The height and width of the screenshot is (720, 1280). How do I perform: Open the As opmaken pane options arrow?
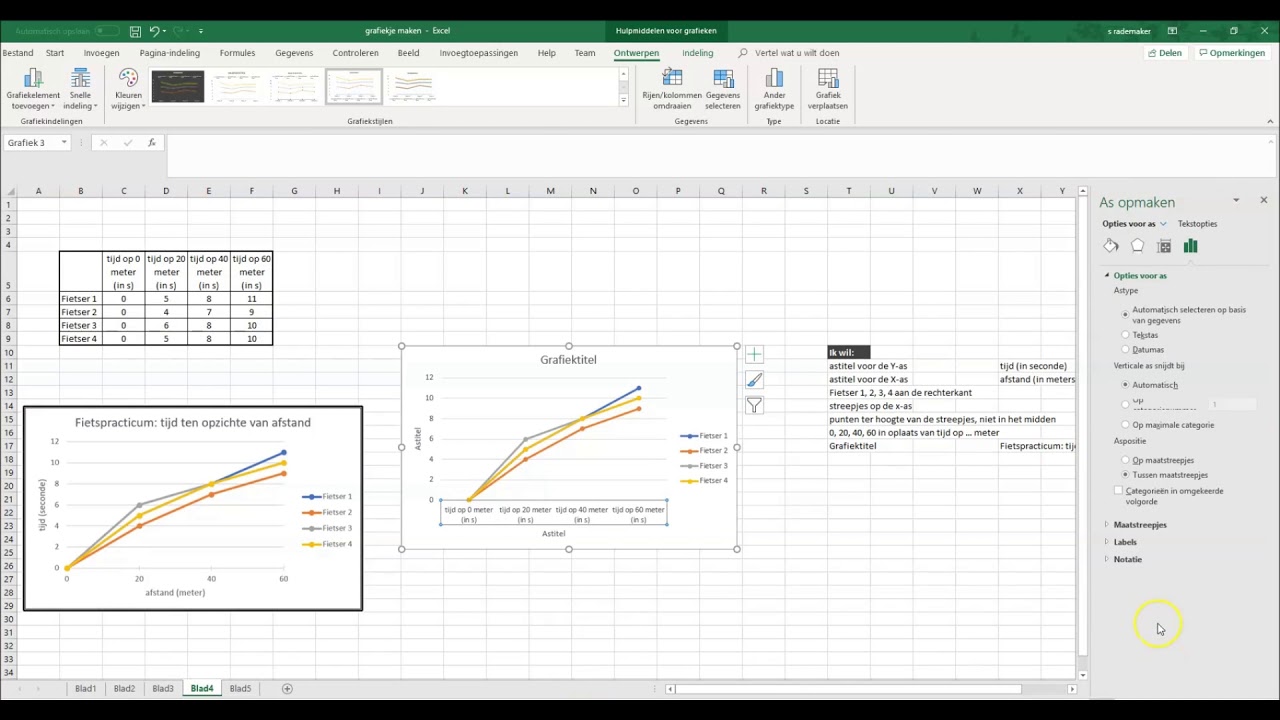pos(1236,201)
